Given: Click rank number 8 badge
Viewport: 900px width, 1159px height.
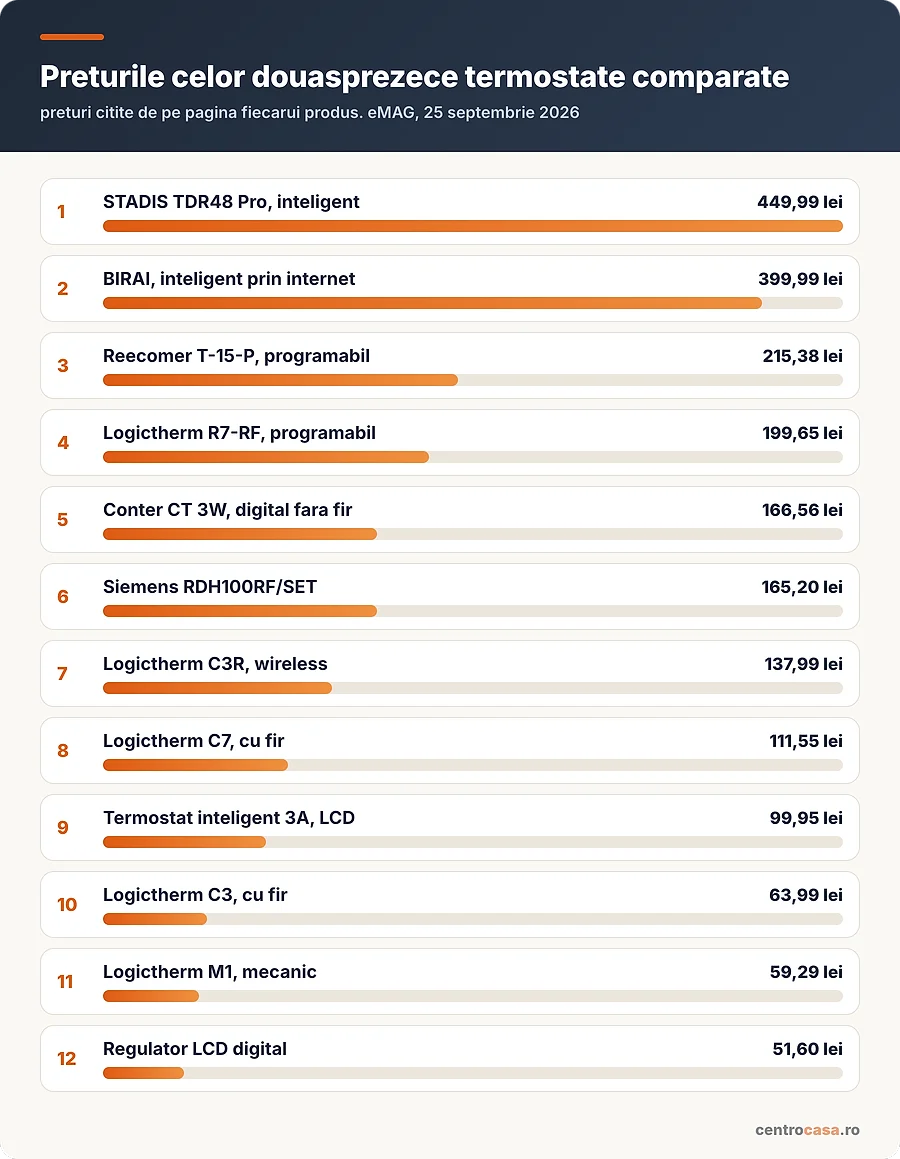Looking at the screenshot, I should [x=63, y=750].
